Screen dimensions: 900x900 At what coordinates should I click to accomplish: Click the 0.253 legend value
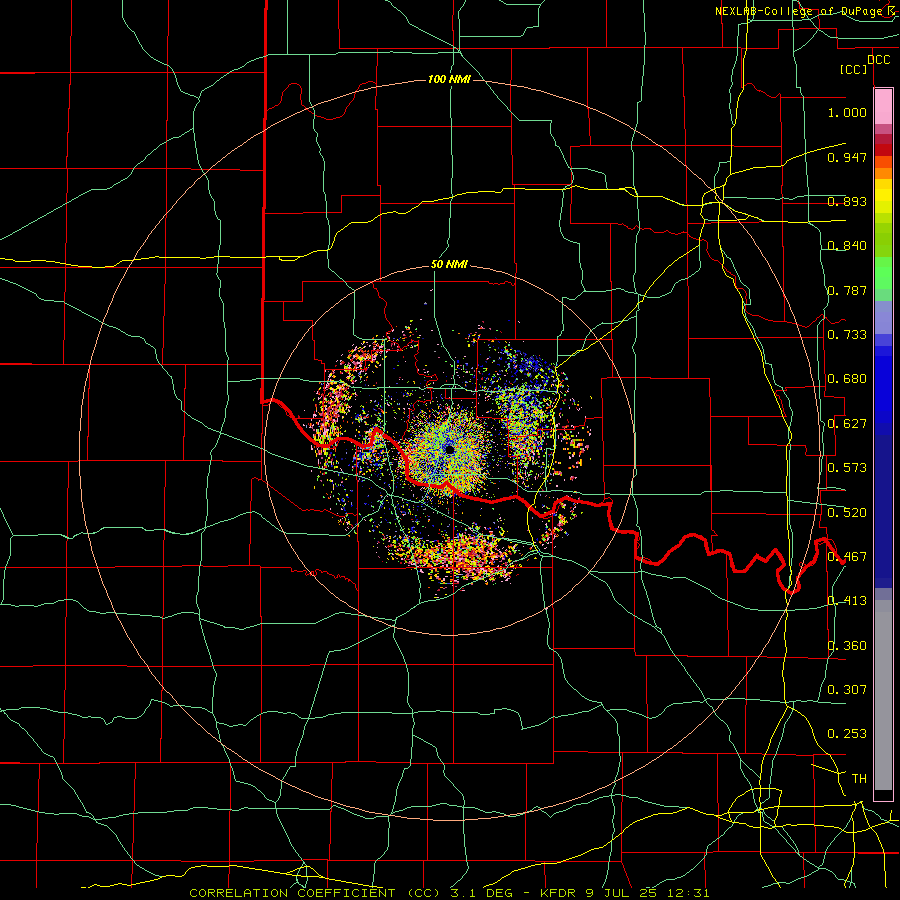pyautogui.click(x=847, y=734)
